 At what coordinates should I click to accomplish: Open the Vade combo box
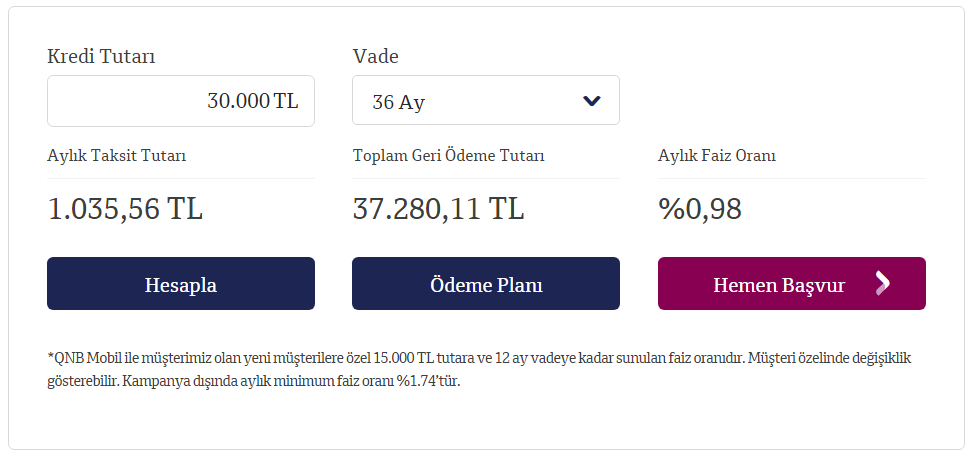coord(486,100)
